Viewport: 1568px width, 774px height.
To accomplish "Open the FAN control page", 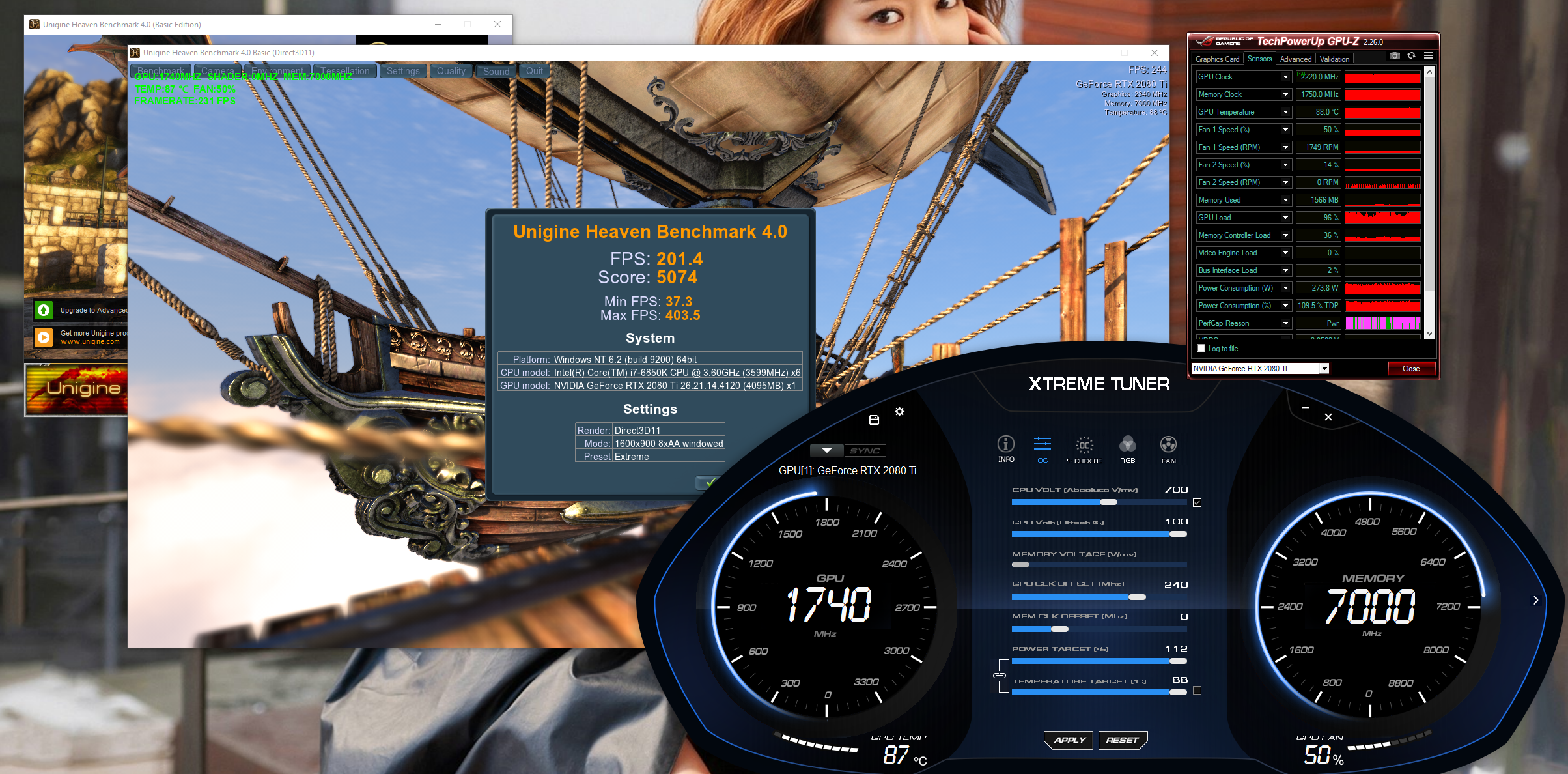I will (1168, 450).
